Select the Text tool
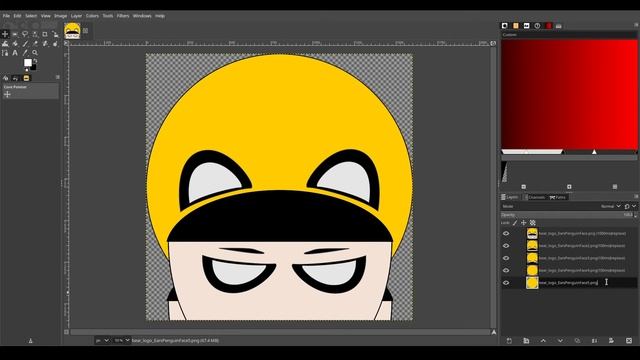The width and height of the screenshot is (640, 360). click(15, 53)
